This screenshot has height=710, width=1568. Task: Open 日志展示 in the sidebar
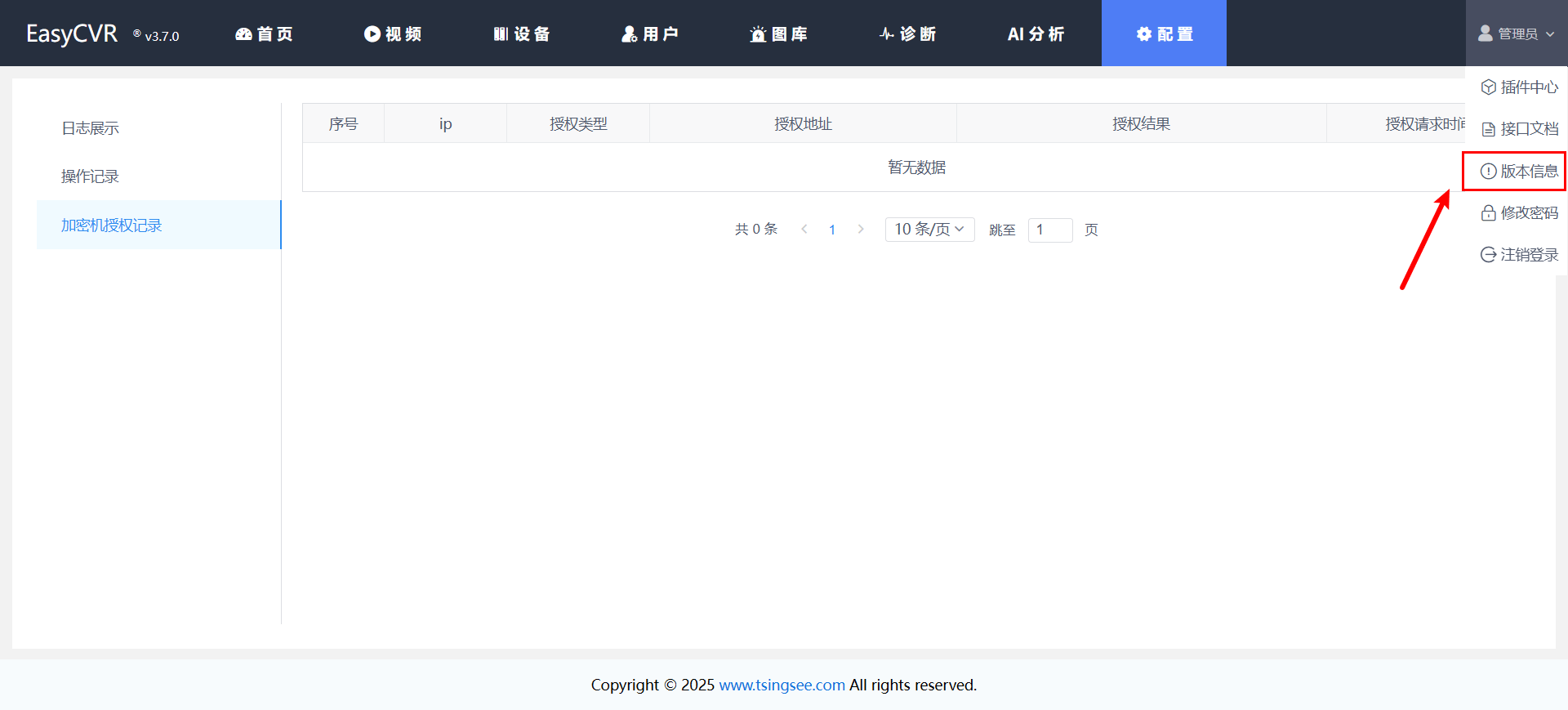coord(91,128)
